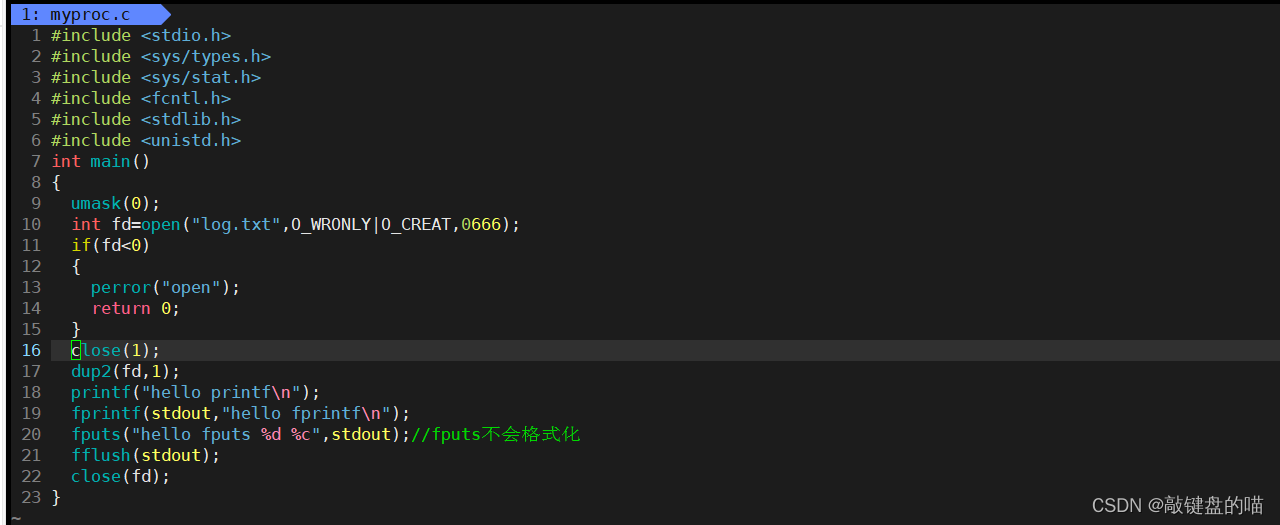Click line number 10 in gutter

pyautogui.click(x=31, y=225)
